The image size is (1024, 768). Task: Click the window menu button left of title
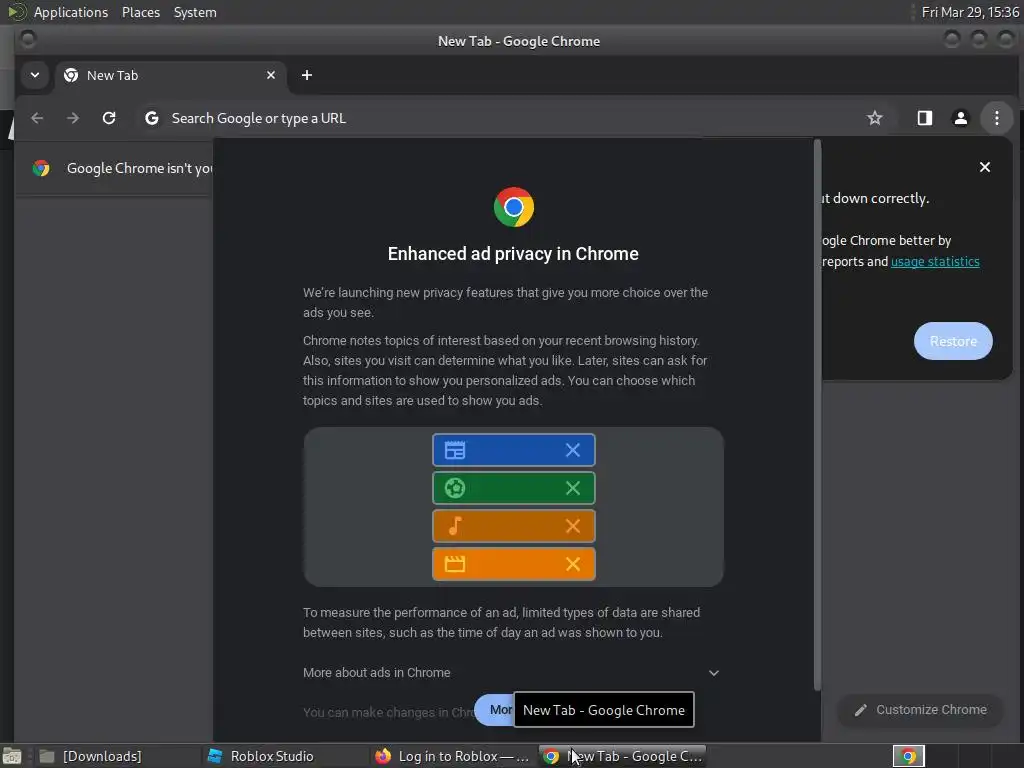(x=27, y=40)
